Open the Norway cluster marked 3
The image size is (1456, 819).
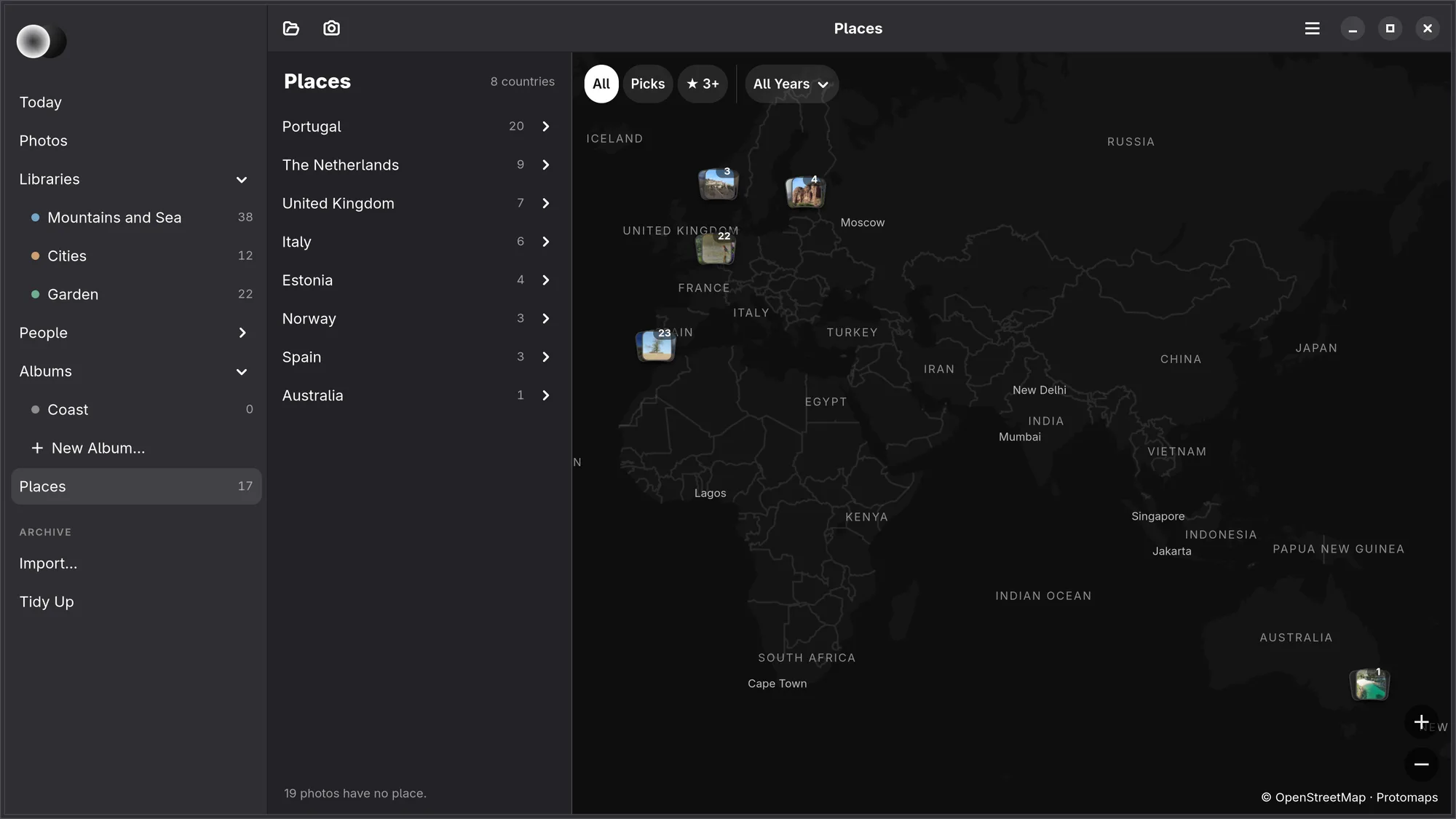click(718, 184)
